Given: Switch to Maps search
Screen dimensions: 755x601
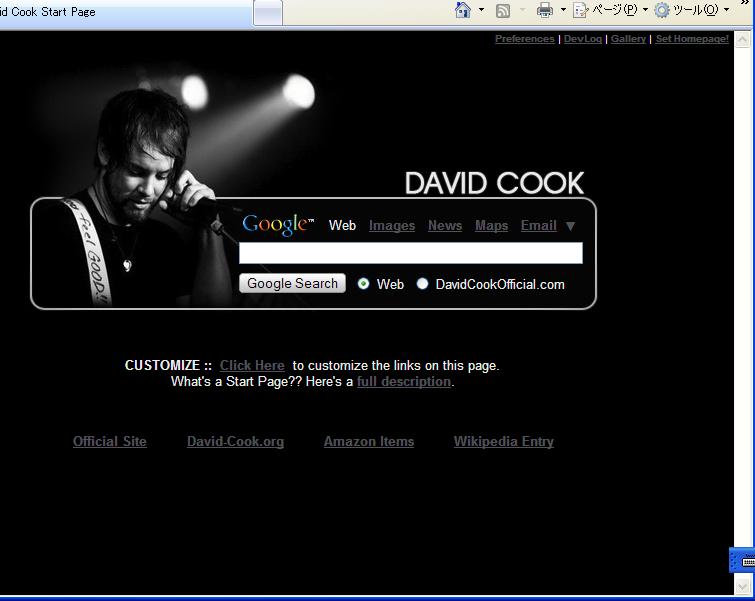Looking at the screenshot, I should [x=491, y=225].
